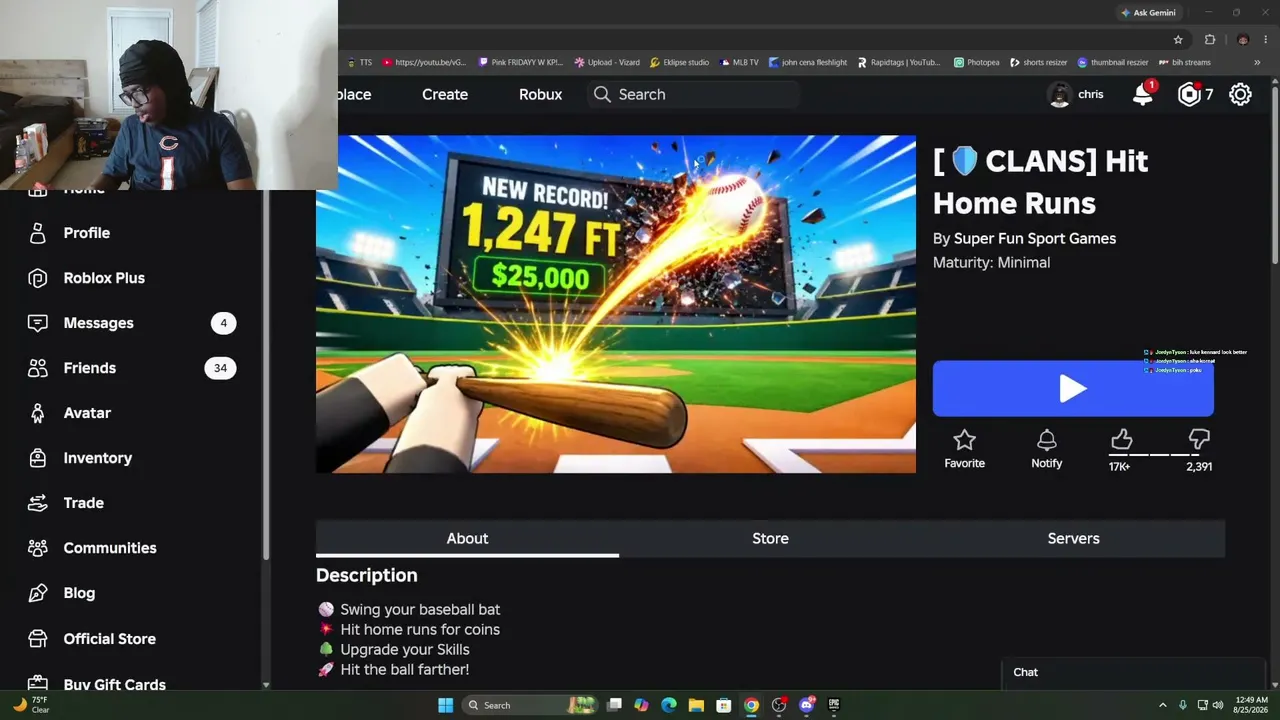Image resolution: width=1280 pixels, height=720 pixels.
Task: Show more bookmarks via the overflow chevron
Action: pos(1257,62)
